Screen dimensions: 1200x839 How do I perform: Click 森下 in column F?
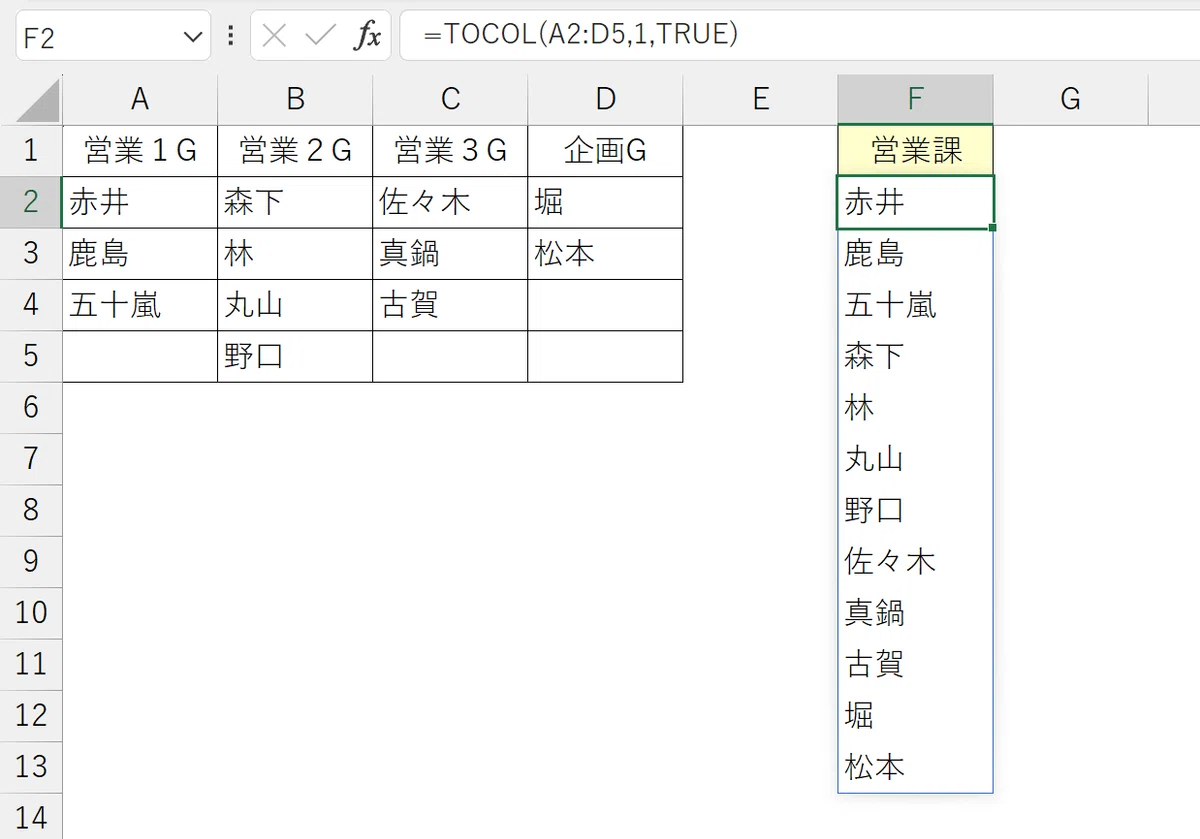click(915, 356)
